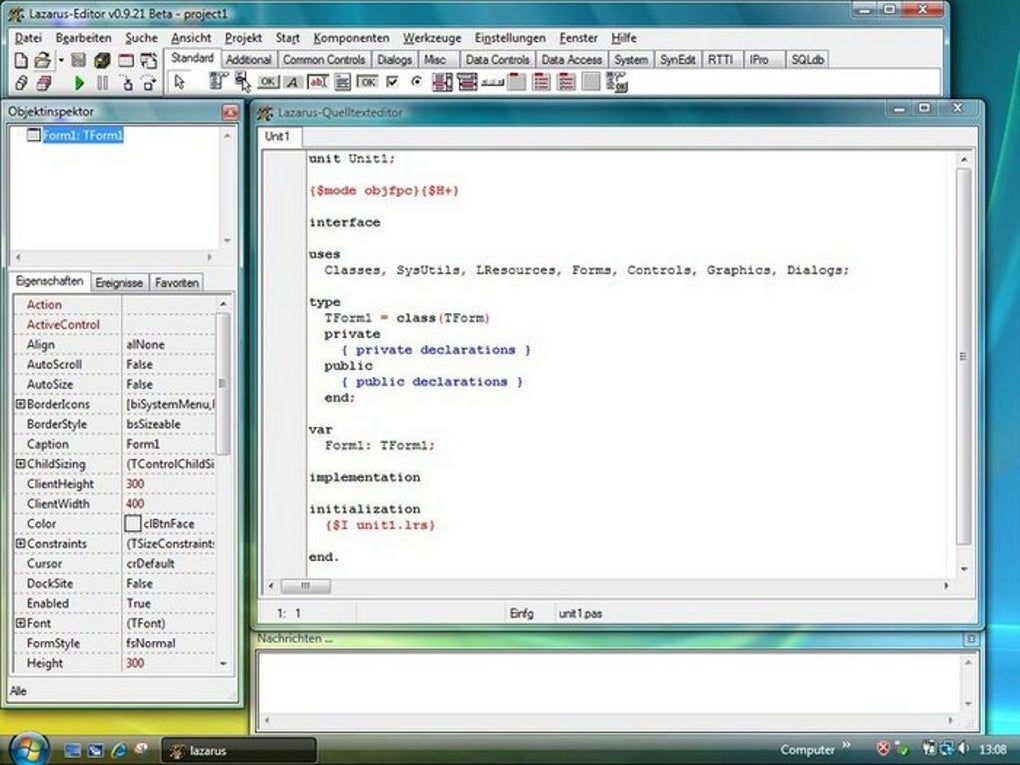Select the TButton 'OK' component in palette

pyautogui.click(x=267, y=82)
